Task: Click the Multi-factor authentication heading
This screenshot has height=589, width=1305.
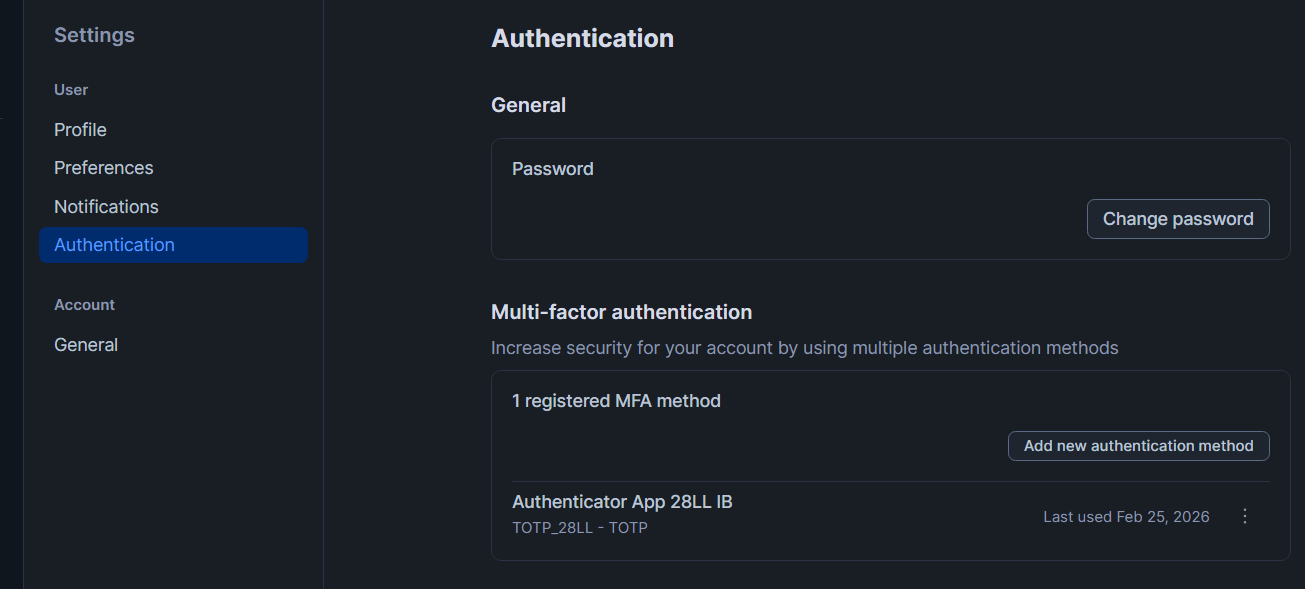Action: click(621, 312)
